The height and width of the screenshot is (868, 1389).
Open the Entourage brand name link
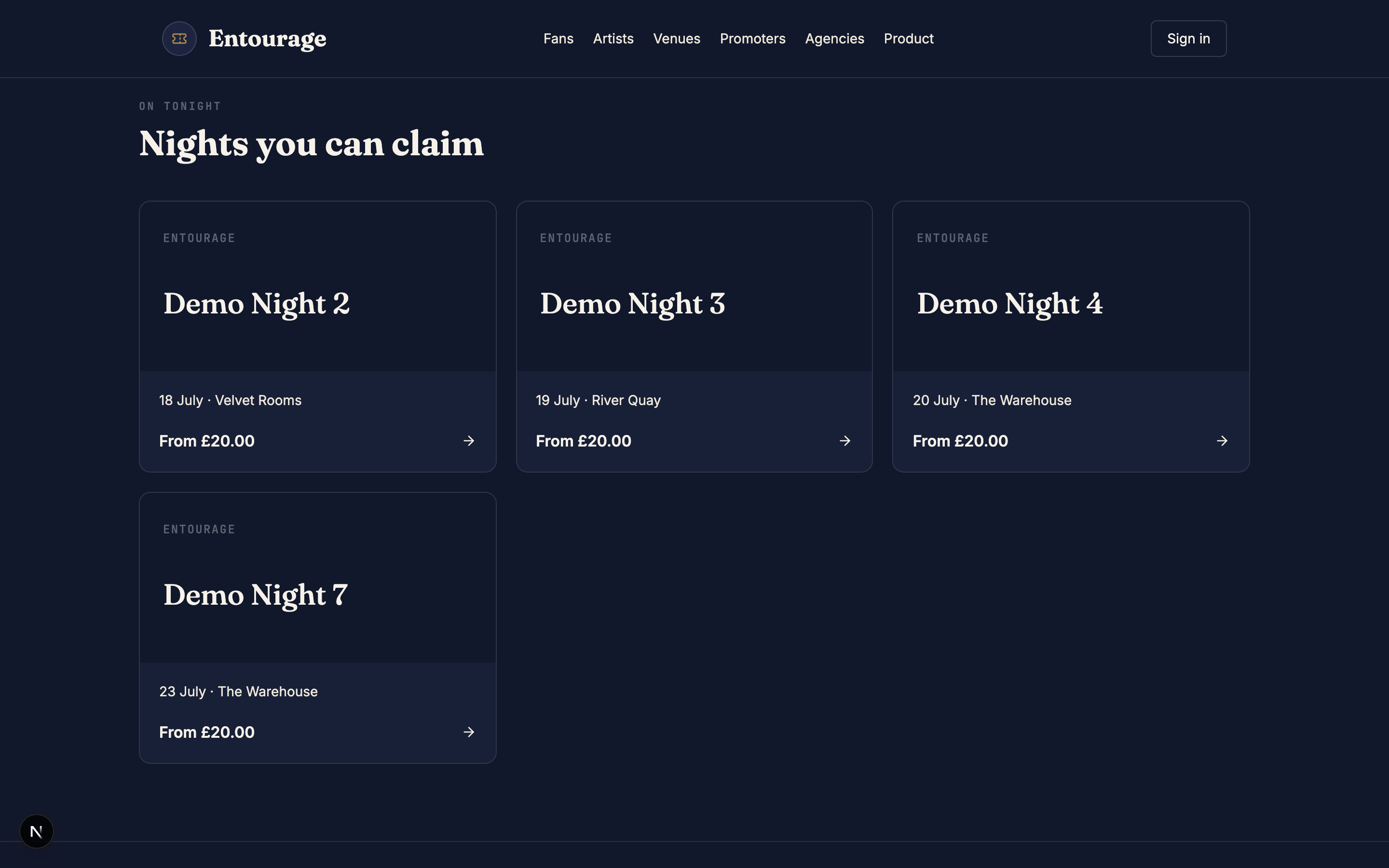point(268,39)
